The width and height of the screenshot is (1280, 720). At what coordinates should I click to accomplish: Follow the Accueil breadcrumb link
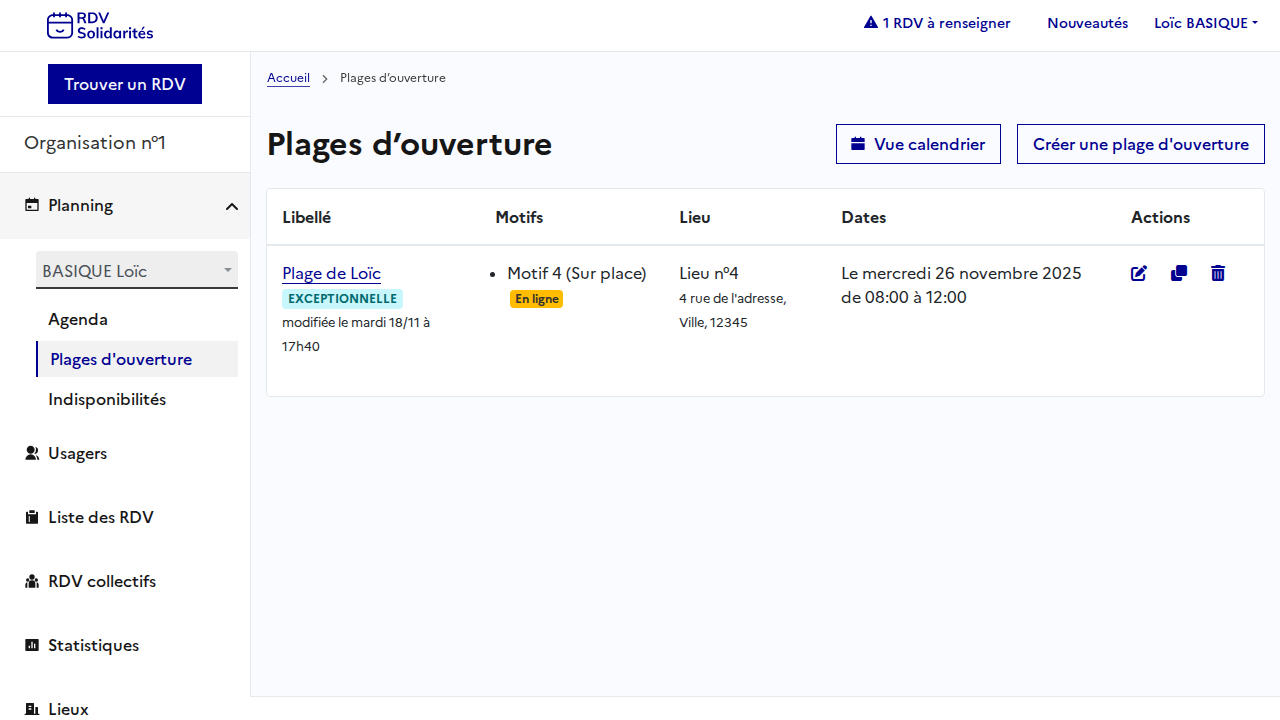pyautogui.click(x=288, y=78)
